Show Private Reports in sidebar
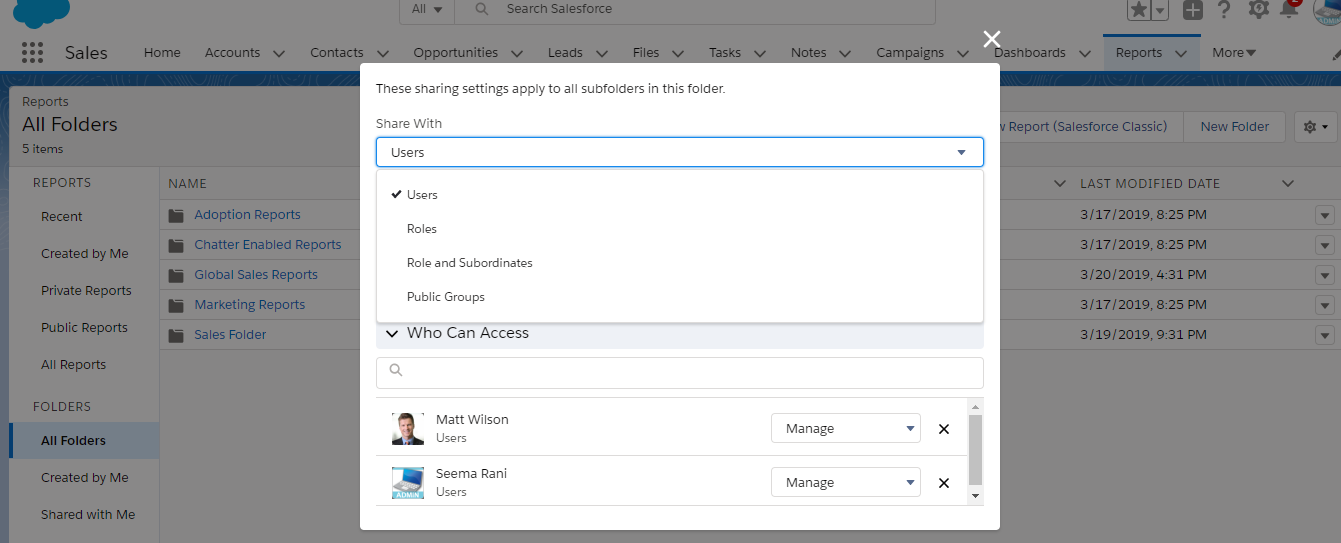 pos(86,291)
